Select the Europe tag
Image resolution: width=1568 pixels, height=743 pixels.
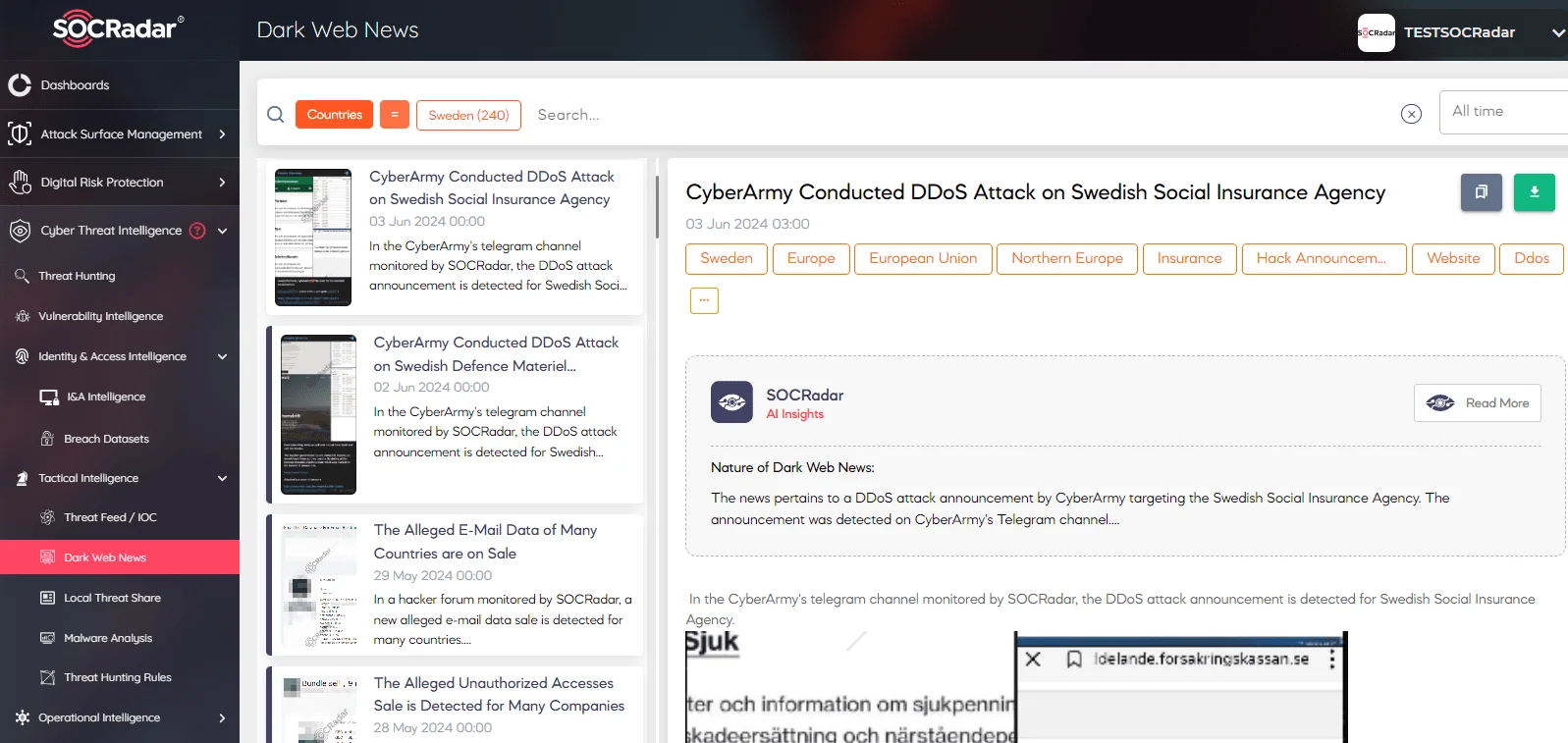811,258
